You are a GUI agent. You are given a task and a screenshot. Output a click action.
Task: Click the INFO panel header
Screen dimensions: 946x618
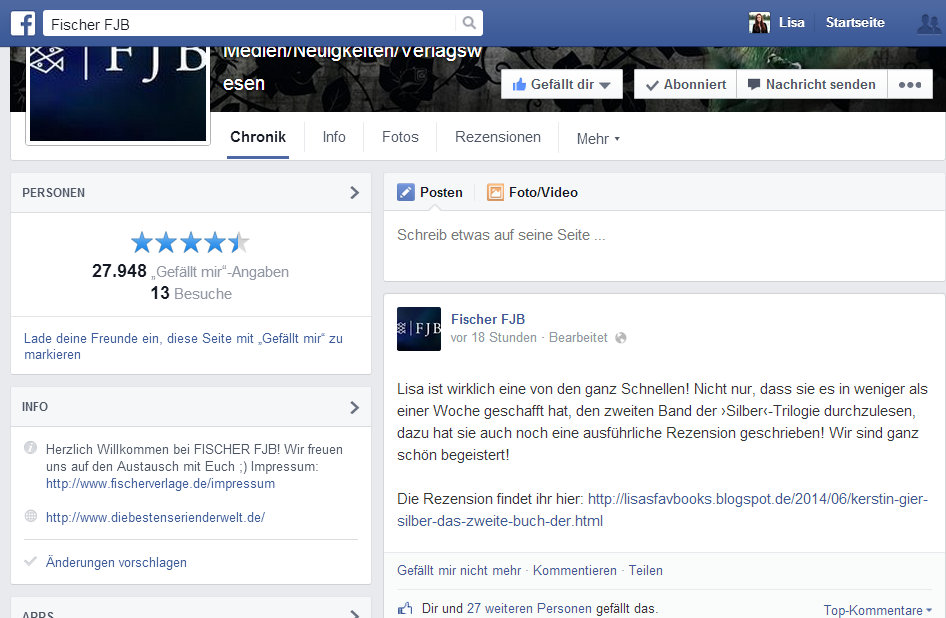click(x=191, y=407)
